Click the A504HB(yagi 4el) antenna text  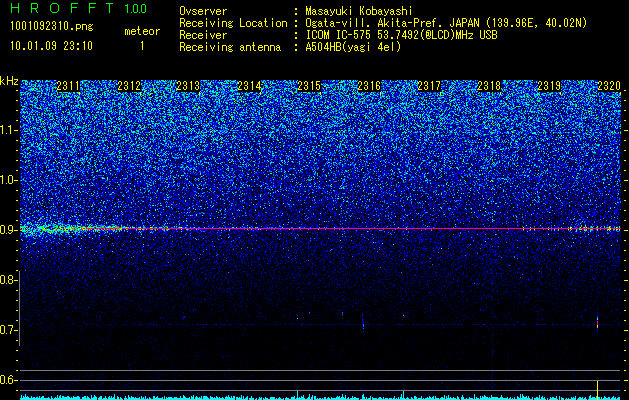tap(353, 47)
